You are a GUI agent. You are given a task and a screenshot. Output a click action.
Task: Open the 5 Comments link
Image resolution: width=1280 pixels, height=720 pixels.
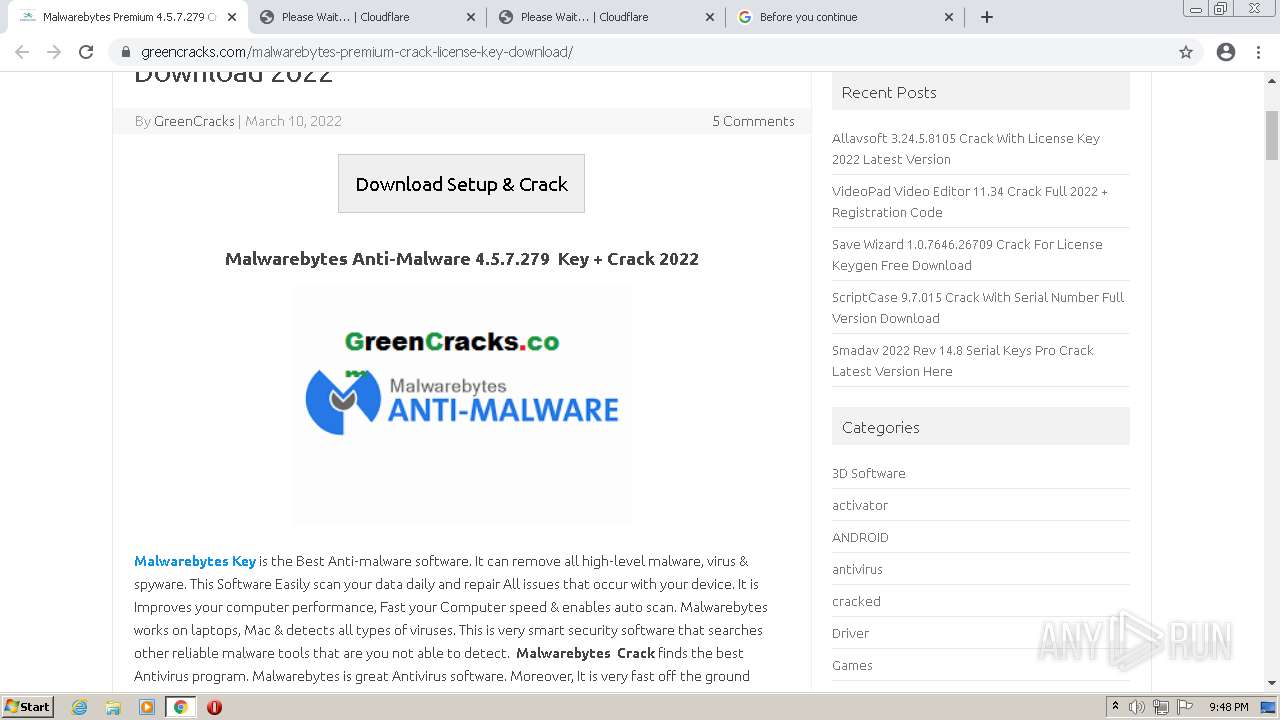(x=753, y=121)
